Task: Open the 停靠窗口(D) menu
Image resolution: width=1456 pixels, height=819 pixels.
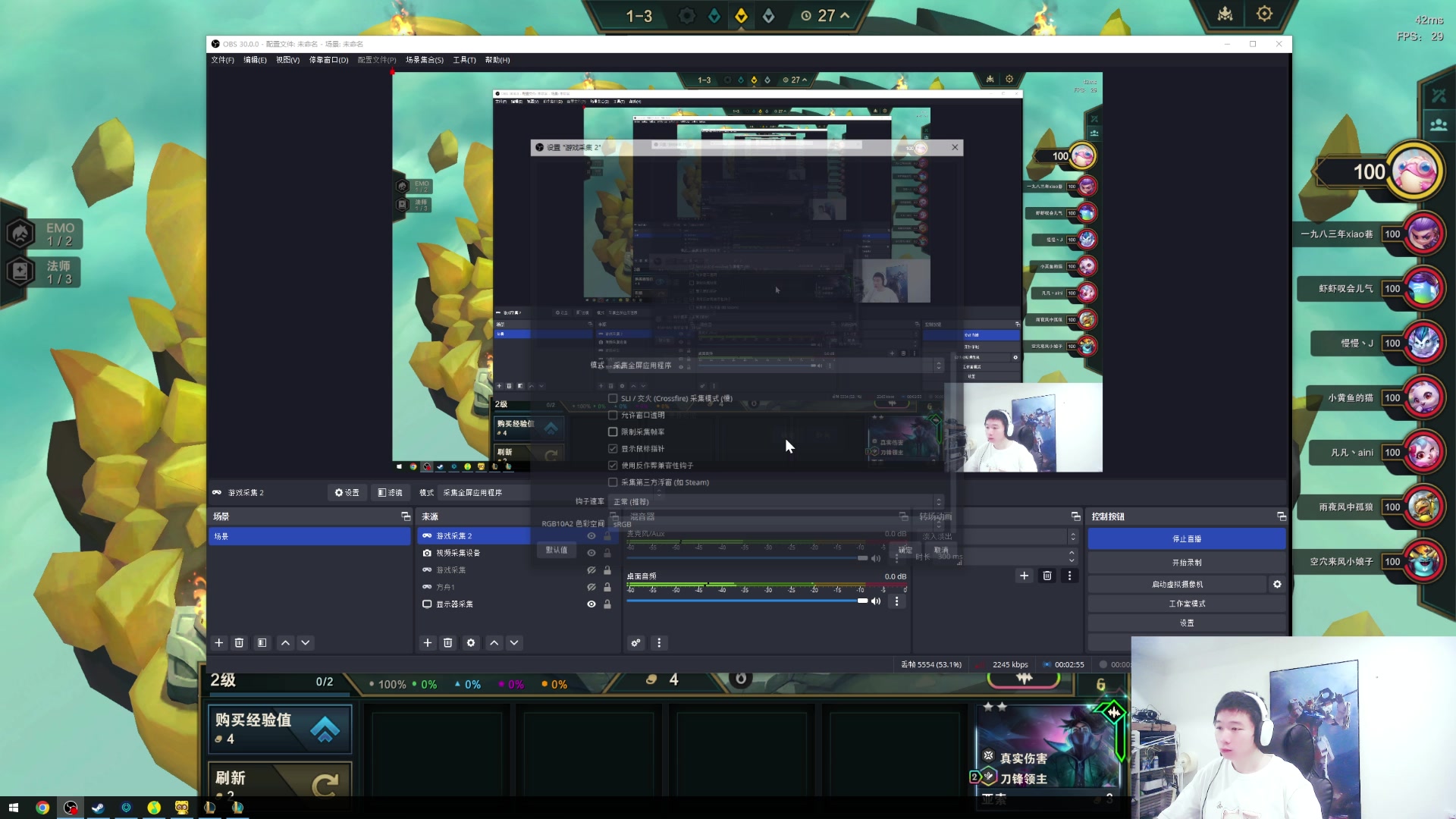Action: click(x=328, y=60)
